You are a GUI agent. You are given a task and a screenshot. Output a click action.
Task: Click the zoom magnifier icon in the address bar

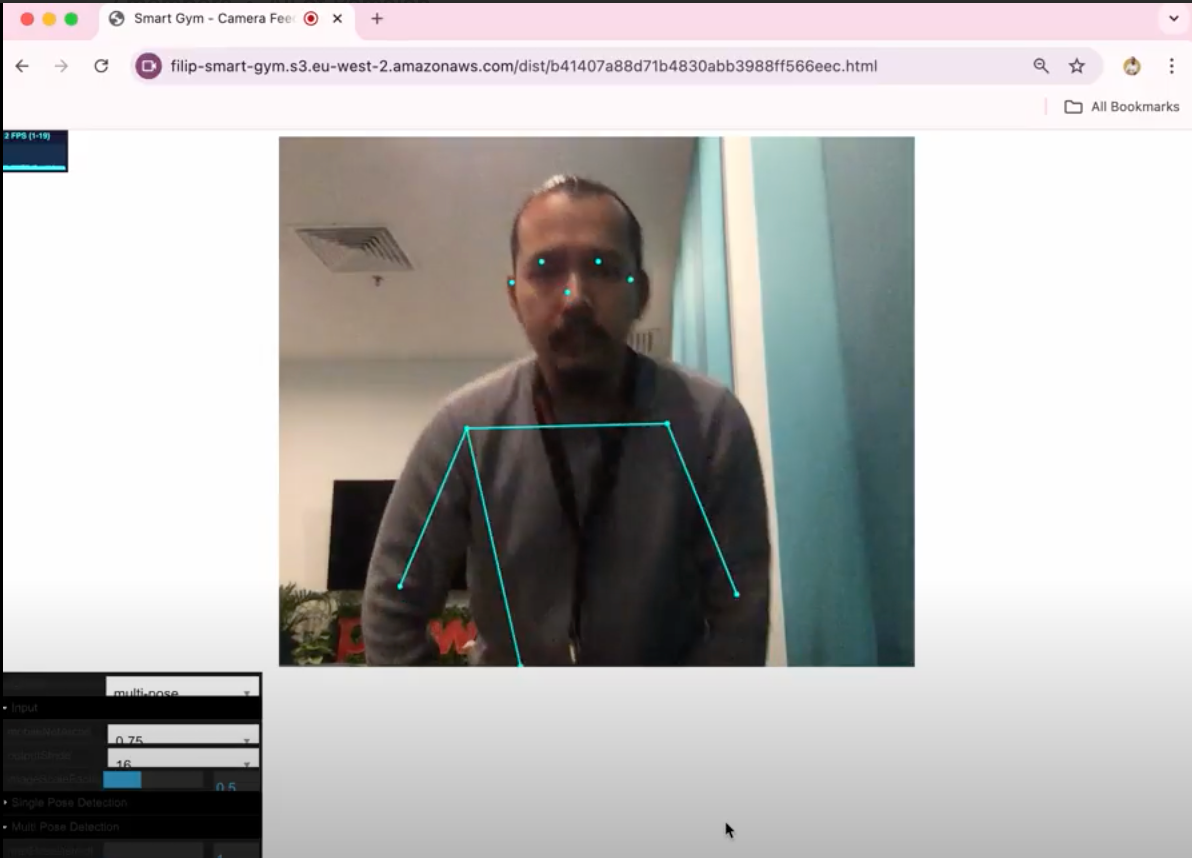click(1041, 66)
